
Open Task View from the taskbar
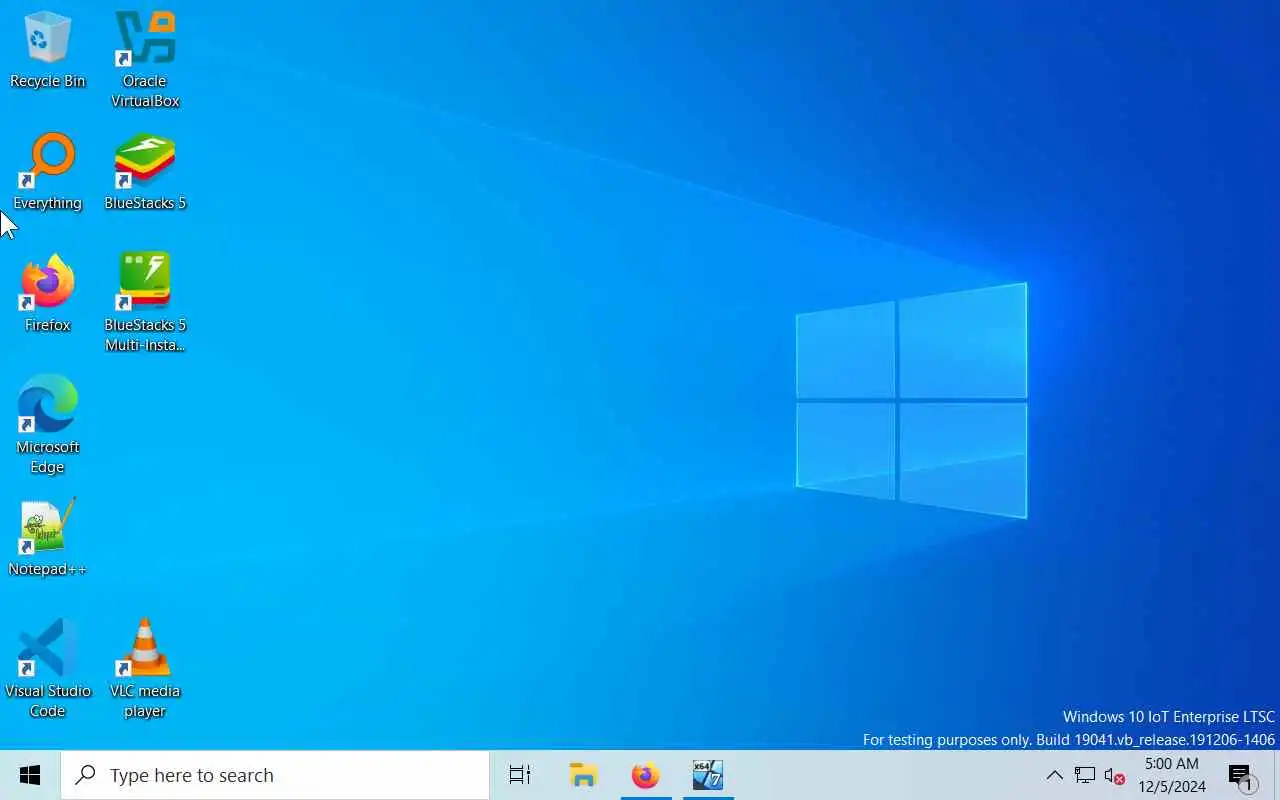[x=520, y=775]
